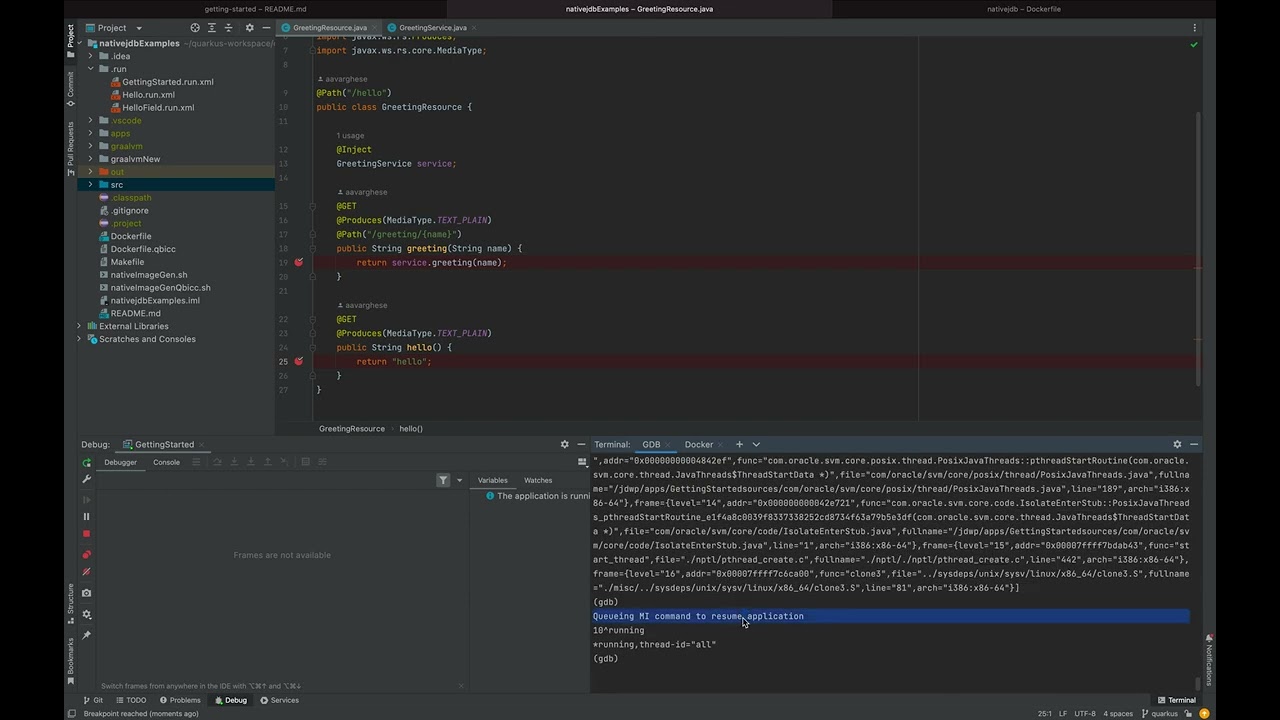
Task: Open Structure side panel
Action: tap(70, 603)
